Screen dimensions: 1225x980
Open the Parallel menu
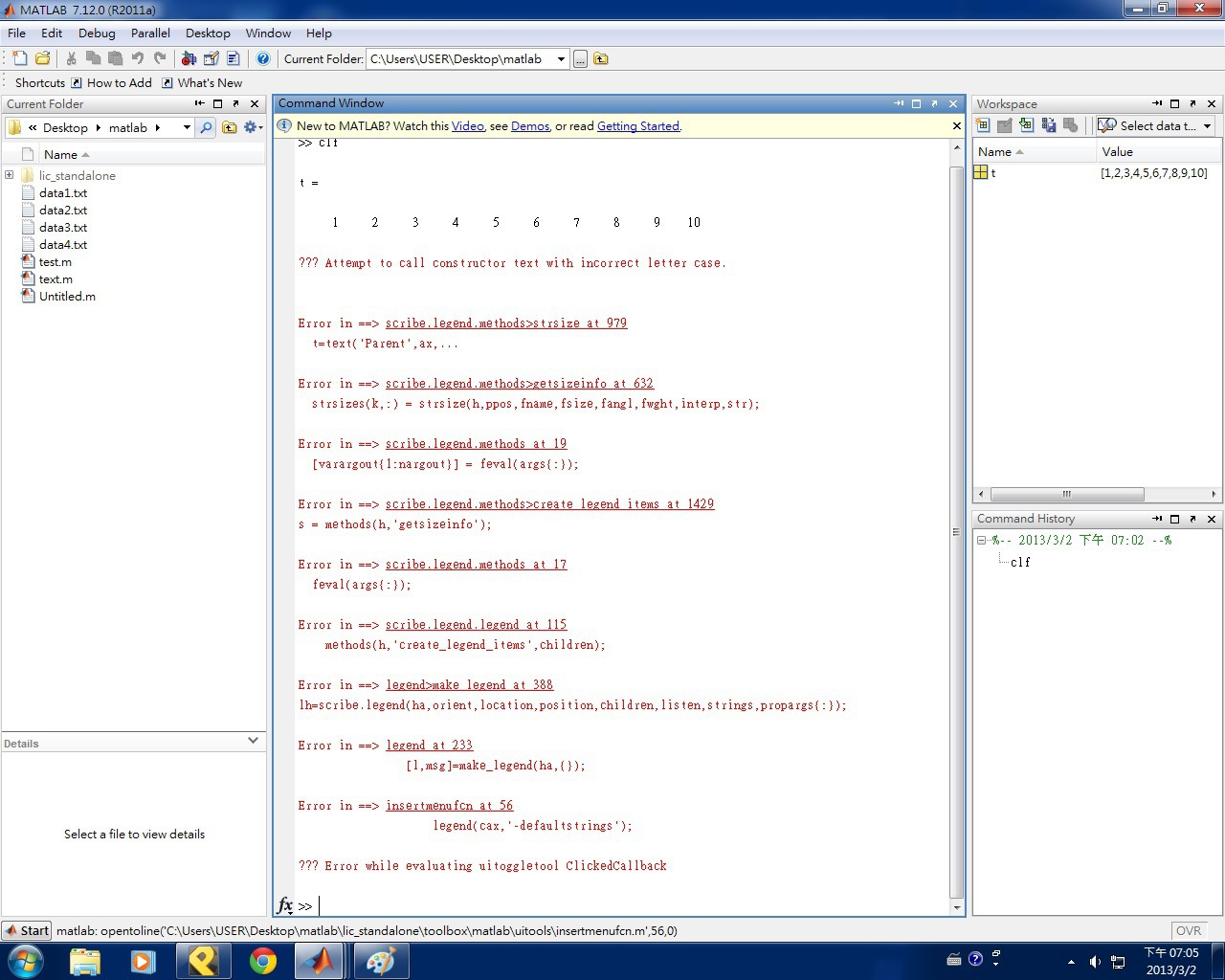tap(150, 33)
